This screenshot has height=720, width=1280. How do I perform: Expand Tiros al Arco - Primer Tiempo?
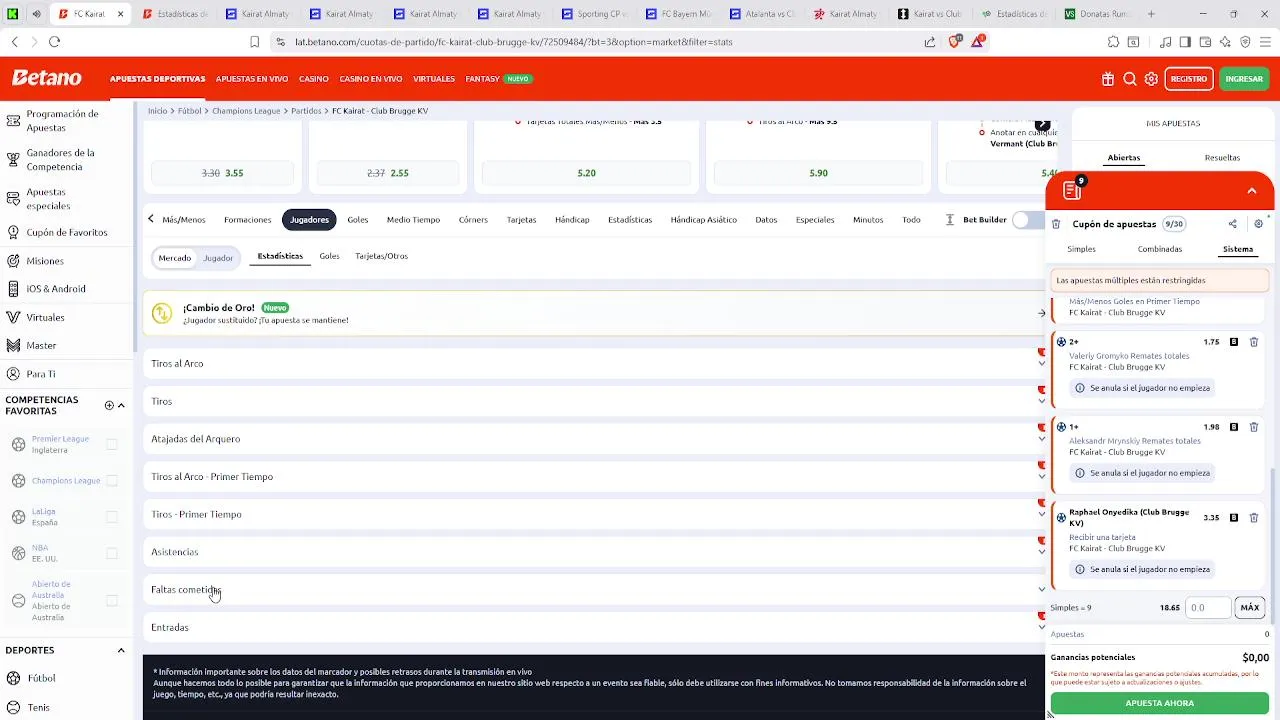596,477
